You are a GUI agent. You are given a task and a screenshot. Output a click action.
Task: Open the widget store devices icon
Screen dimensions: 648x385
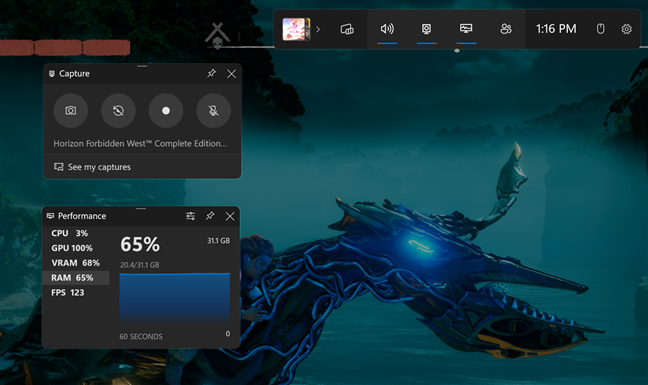(347, 29)
